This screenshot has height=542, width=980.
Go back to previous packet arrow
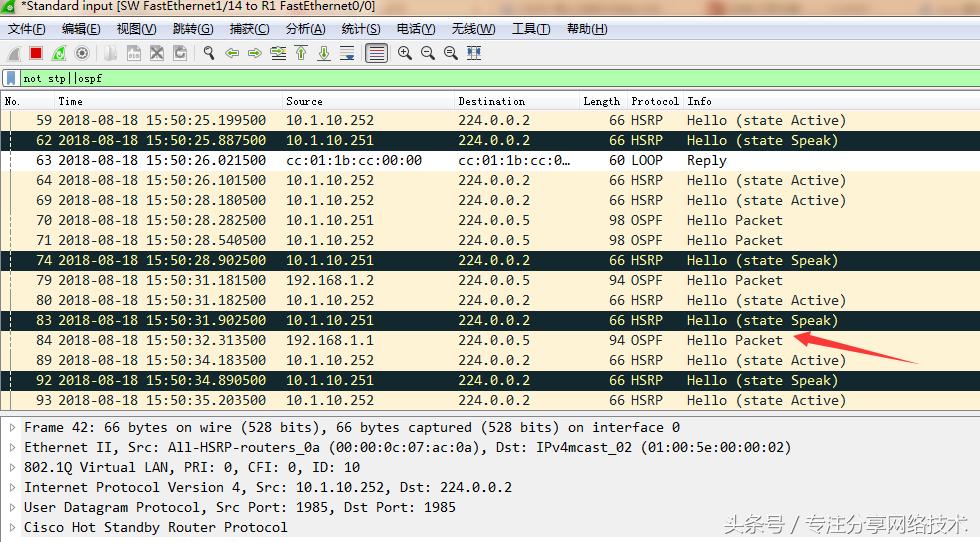[232, 53]
